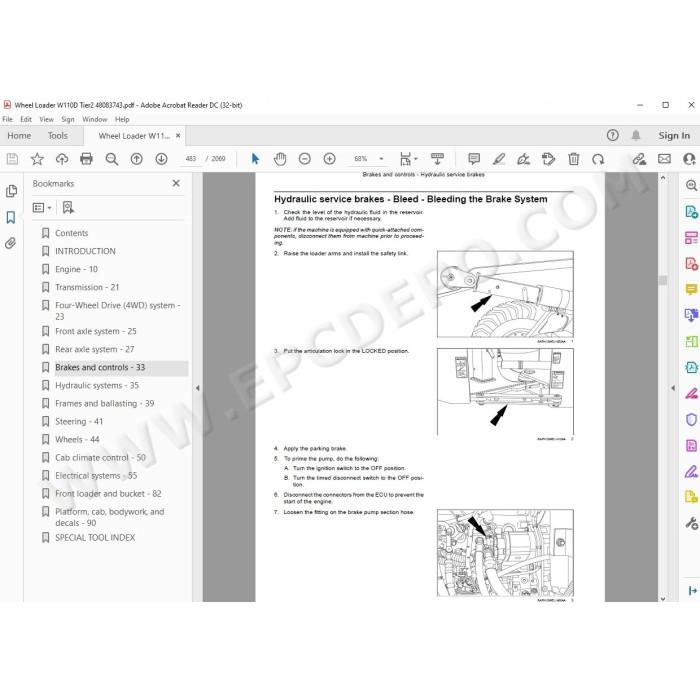The height and width of the screenshot is (700, 700).
Task: Click the Zoom out minus icon
Action: pos(304,158)
